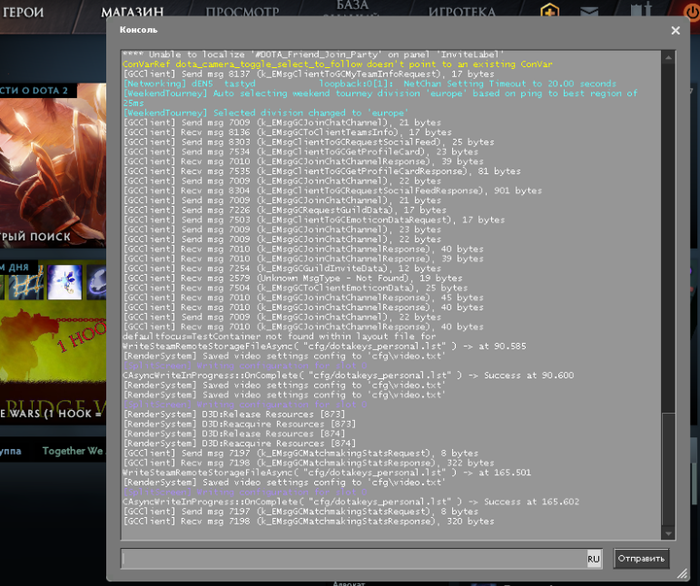Open the МАГАЗИН tab
The width and height of the screenshot is (700, 586).
coord(132,12)
